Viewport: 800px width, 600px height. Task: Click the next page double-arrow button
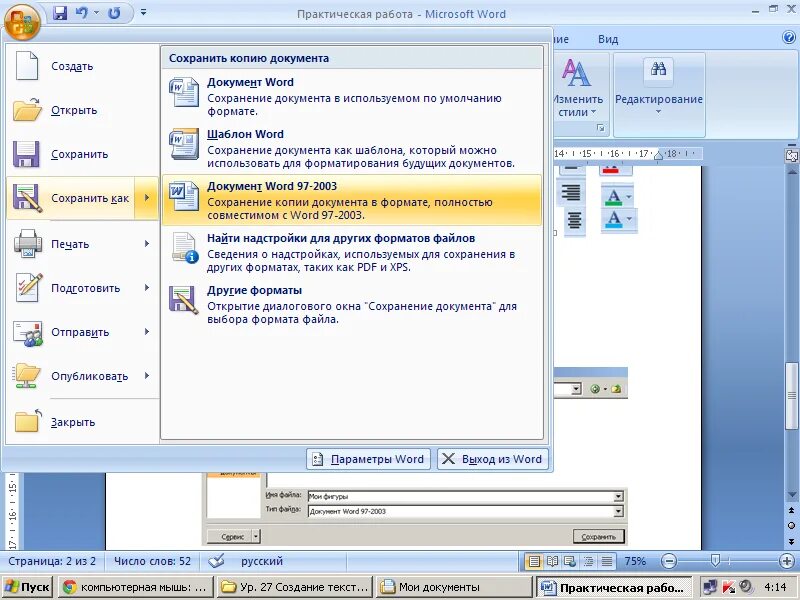(x=791, y=541)
